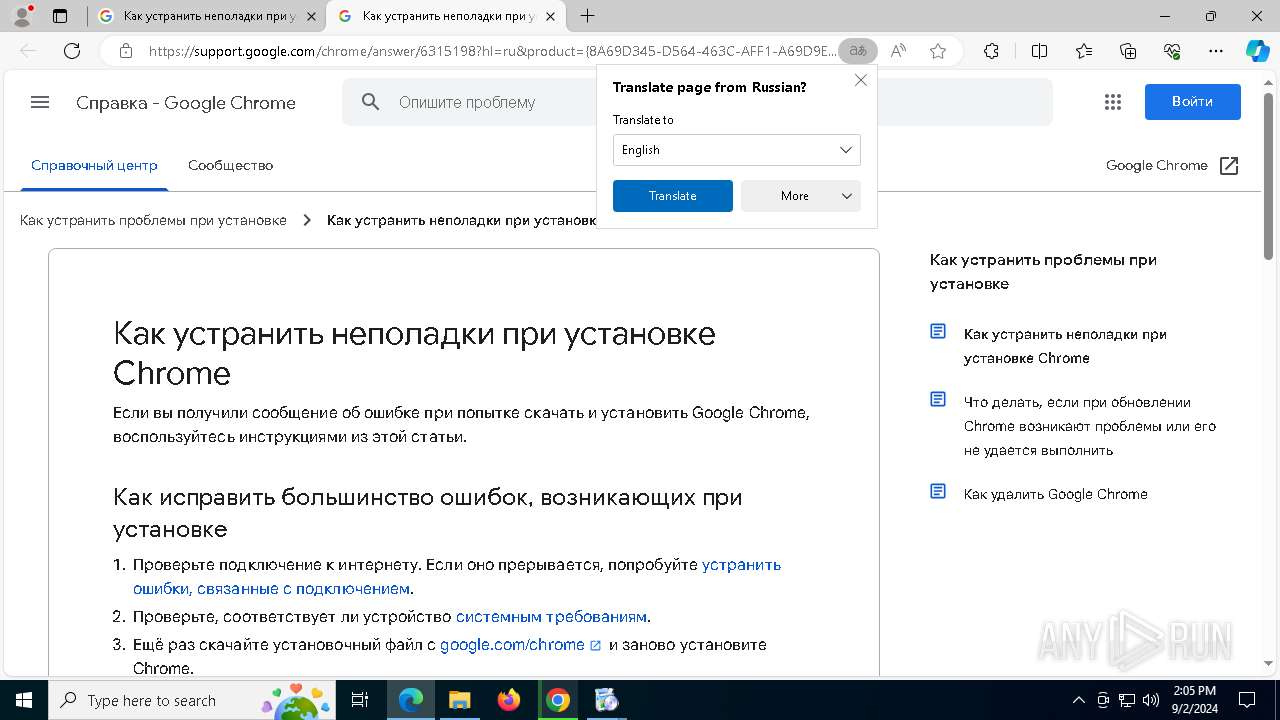Image resolution: width=1280 pixels, height=720 pixels.
Task: Open the Collections icon
Action: click(1128, 51)
